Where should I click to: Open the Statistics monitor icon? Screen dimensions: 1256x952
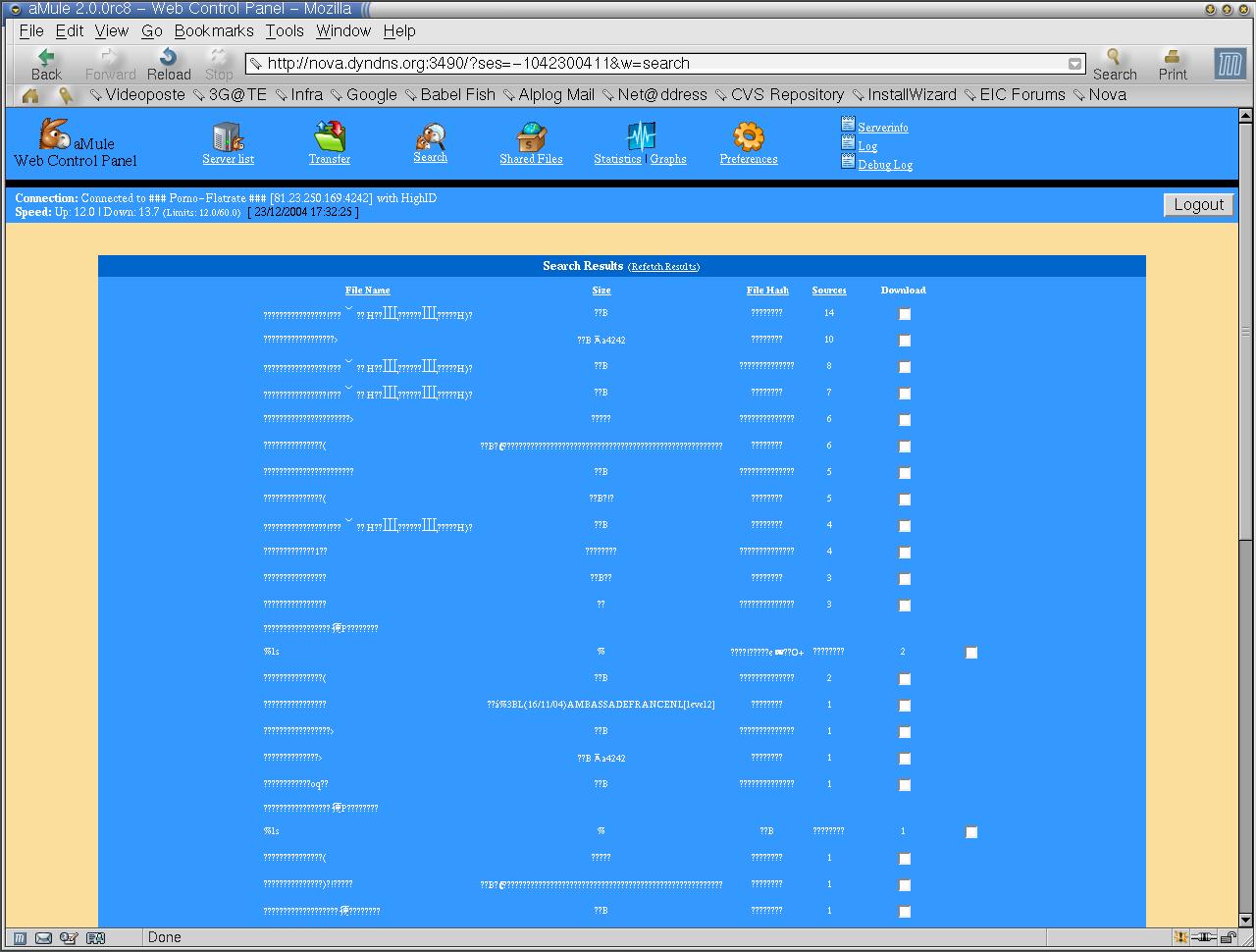pos(641,136)
